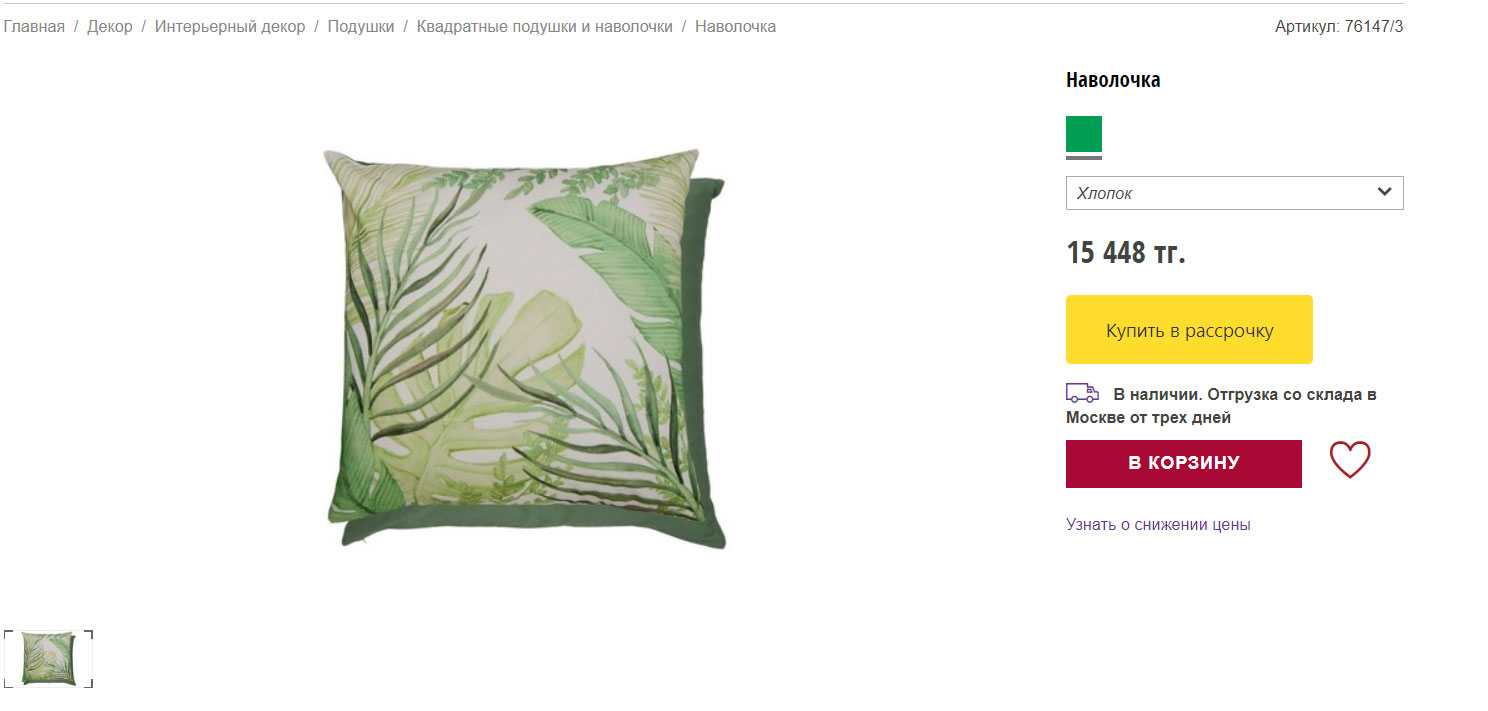Open the Декор breadcrumb link
The height and width of the screenshot is (711, 1488).
coord(110,27)
